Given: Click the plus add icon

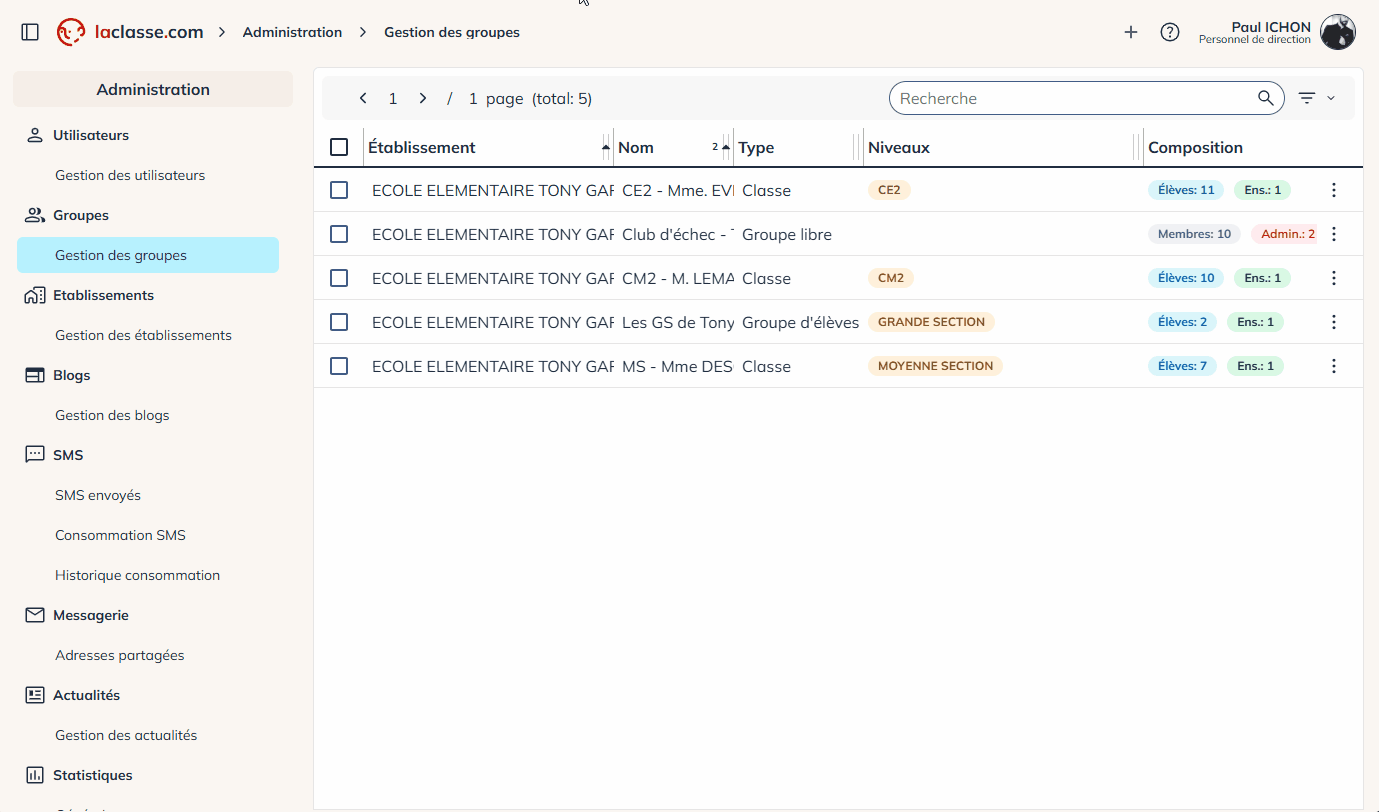Looking at the screenshot, I should [1131, 32].
